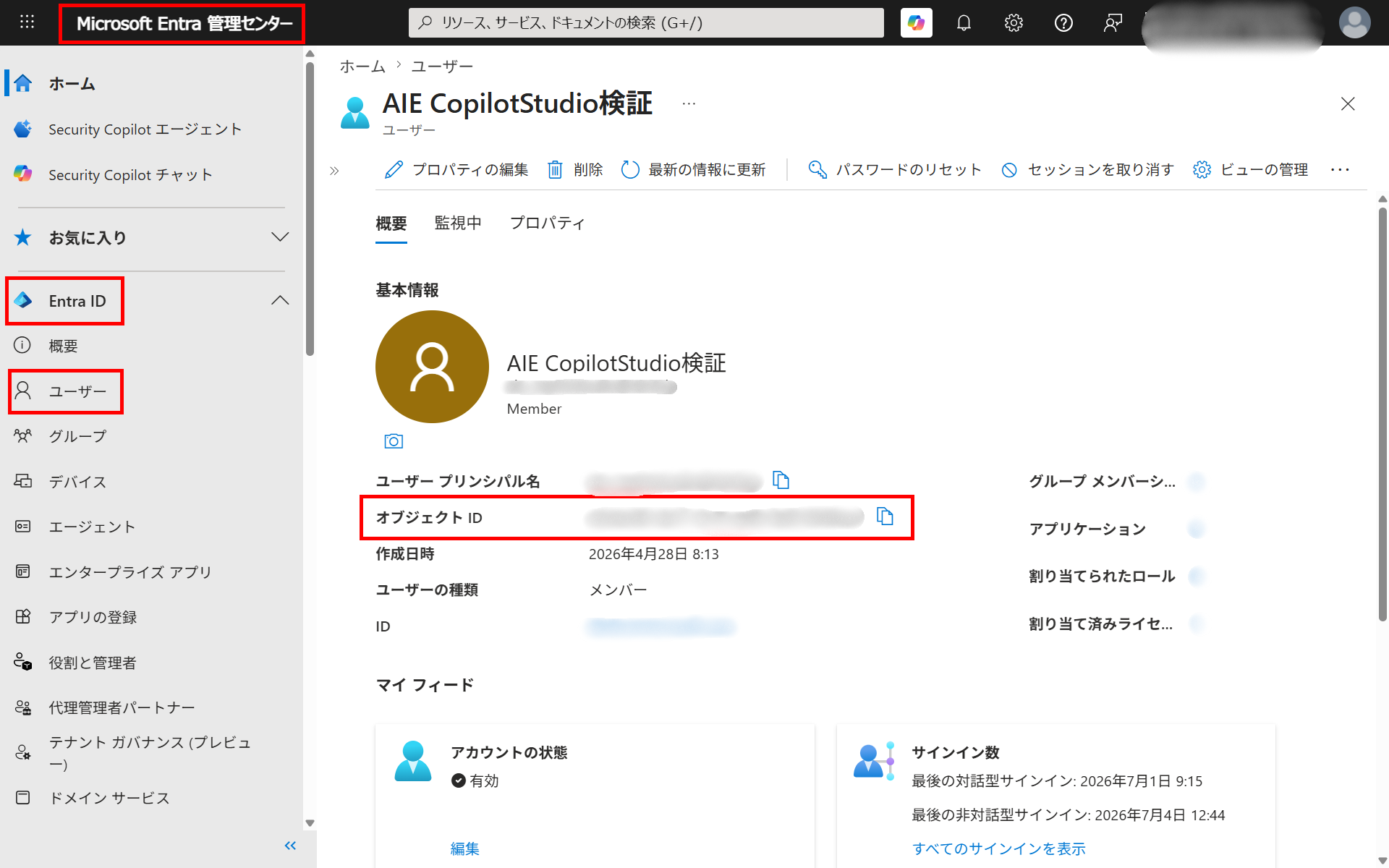Click 割り当てられたロール count
1389x868 pixels.
tap(1197, 576)
